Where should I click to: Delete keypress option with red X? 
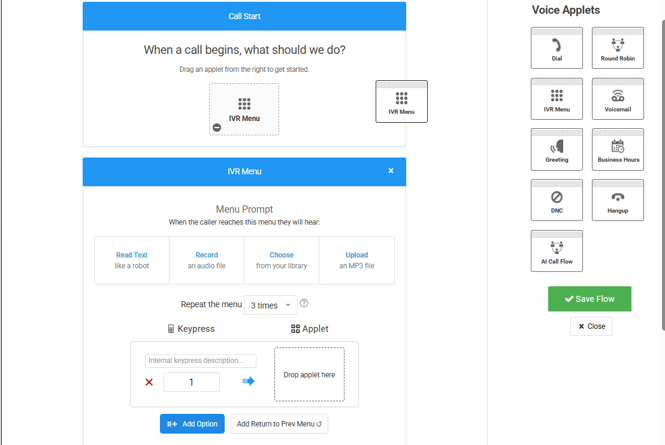click(149, 382)
